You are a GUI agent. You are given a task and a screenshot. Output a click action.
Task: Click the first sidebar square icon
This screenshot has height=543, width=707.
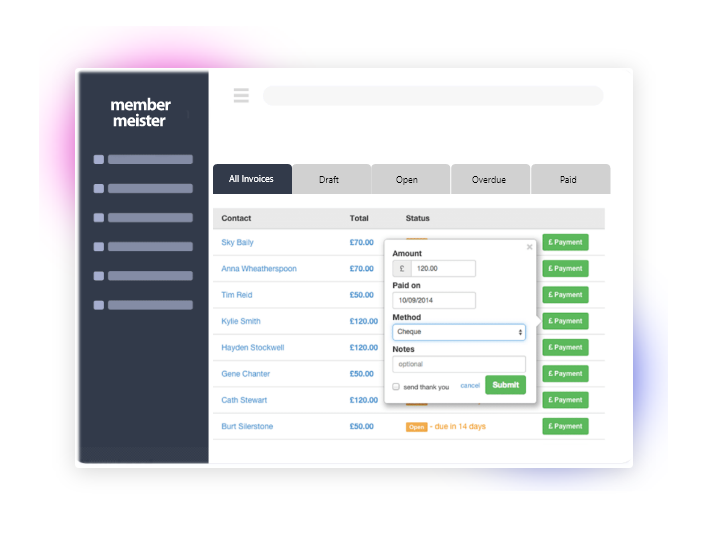click(x=98, y=159)
